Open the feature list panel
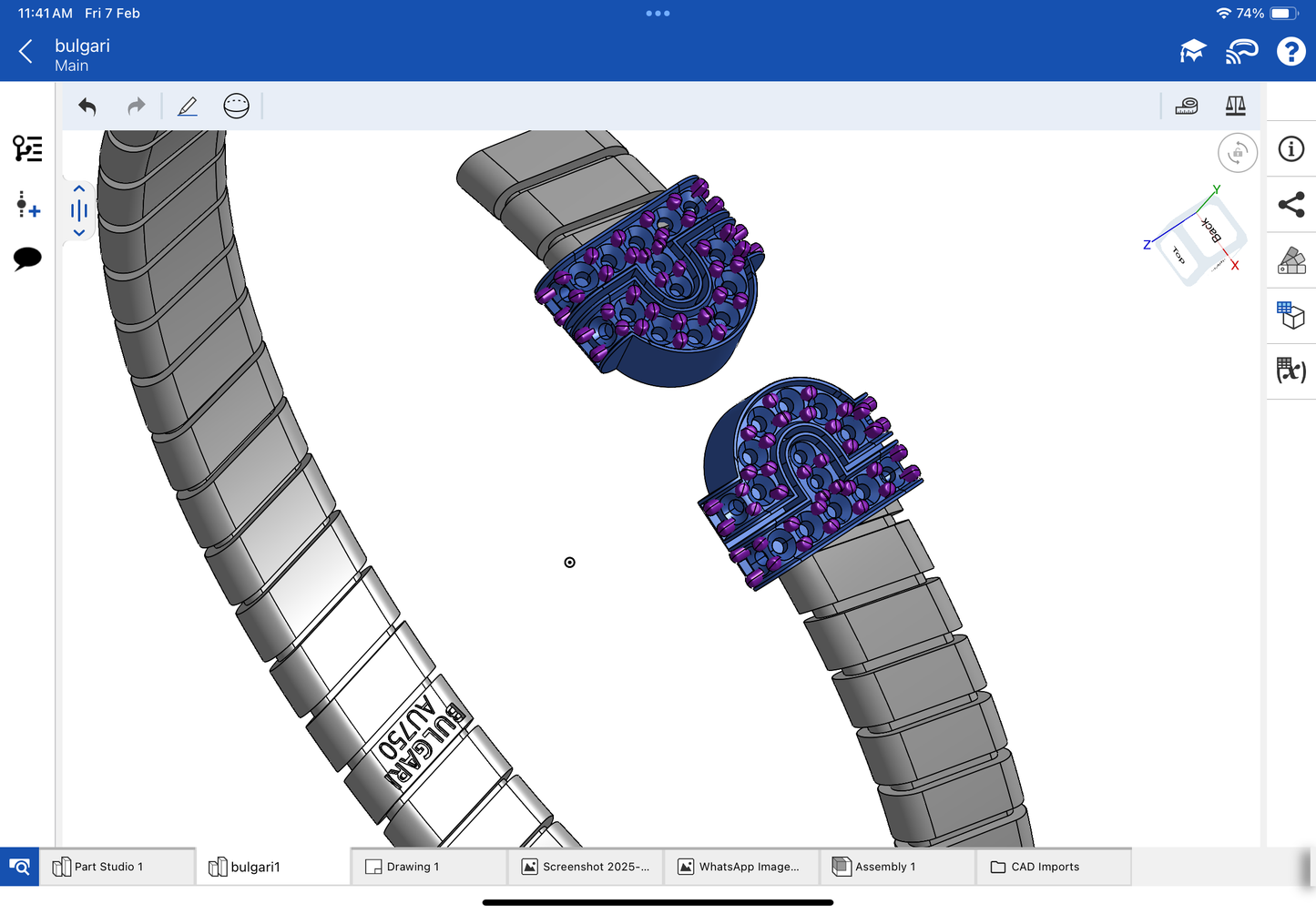1316x914 pixels. 27,148
